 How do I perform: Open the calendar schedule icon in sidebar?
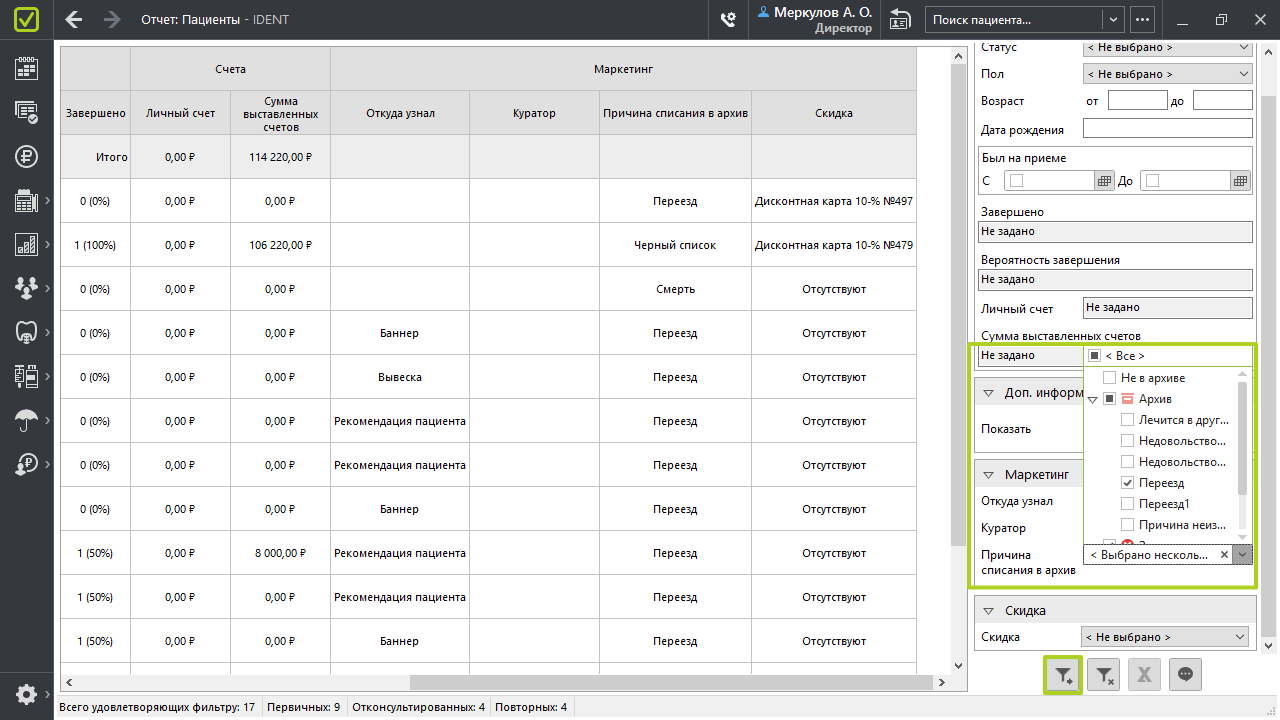[26, 68]
